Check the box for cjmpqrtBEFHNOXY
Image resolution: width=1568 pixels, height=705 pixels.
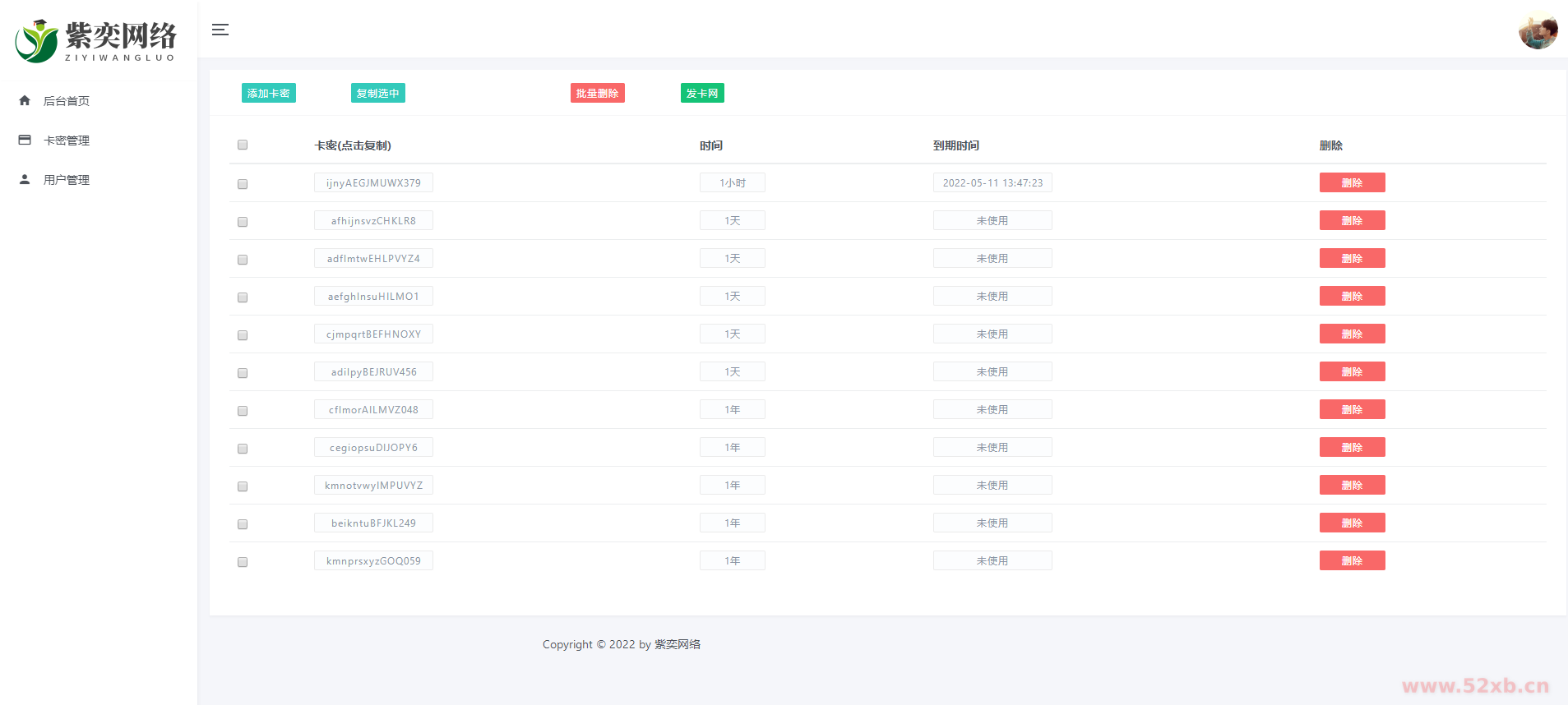coord(243,335)
